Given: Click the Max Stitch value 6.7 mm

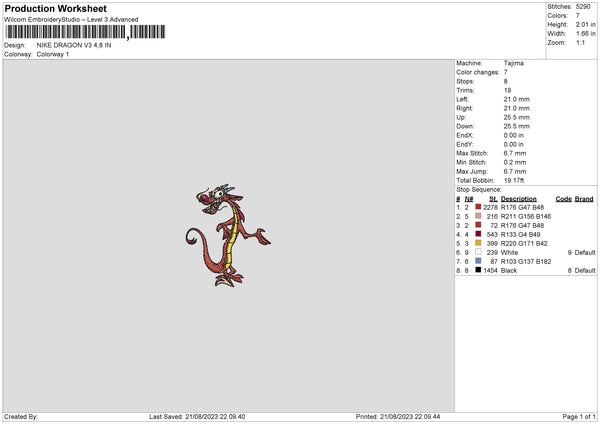Looking at the screenshot, I should (515, 153).
